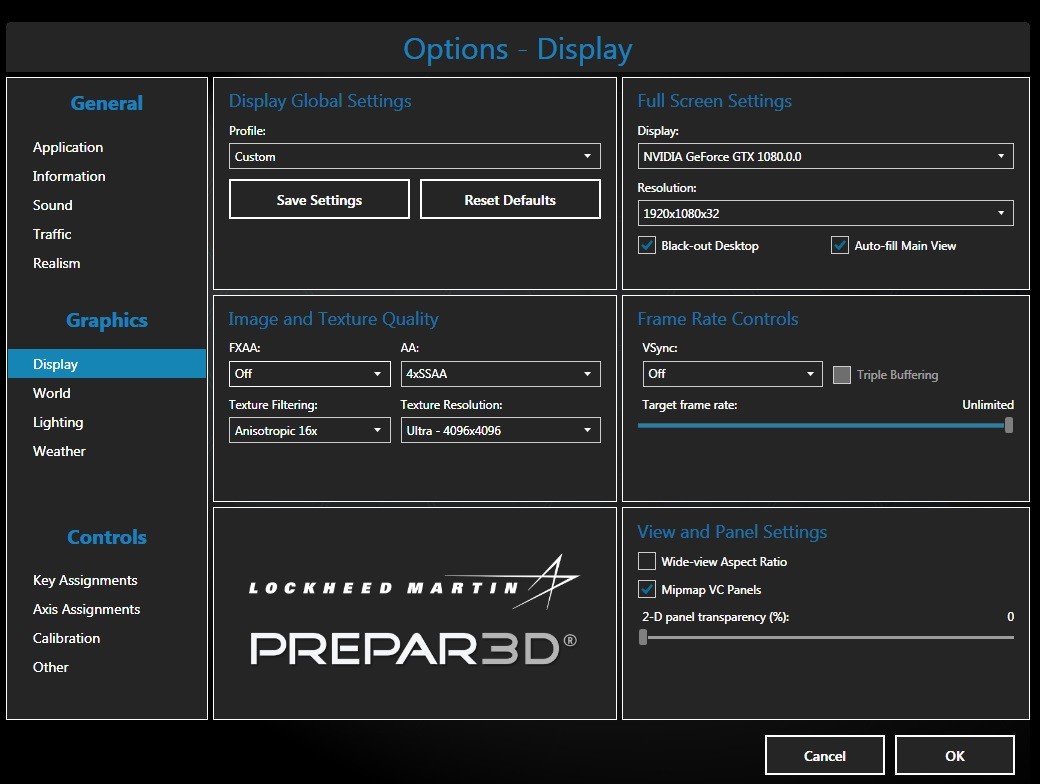The image size is (1040, 784).
Task: Click the Save Settings button
Action: (x=319, y=200)
